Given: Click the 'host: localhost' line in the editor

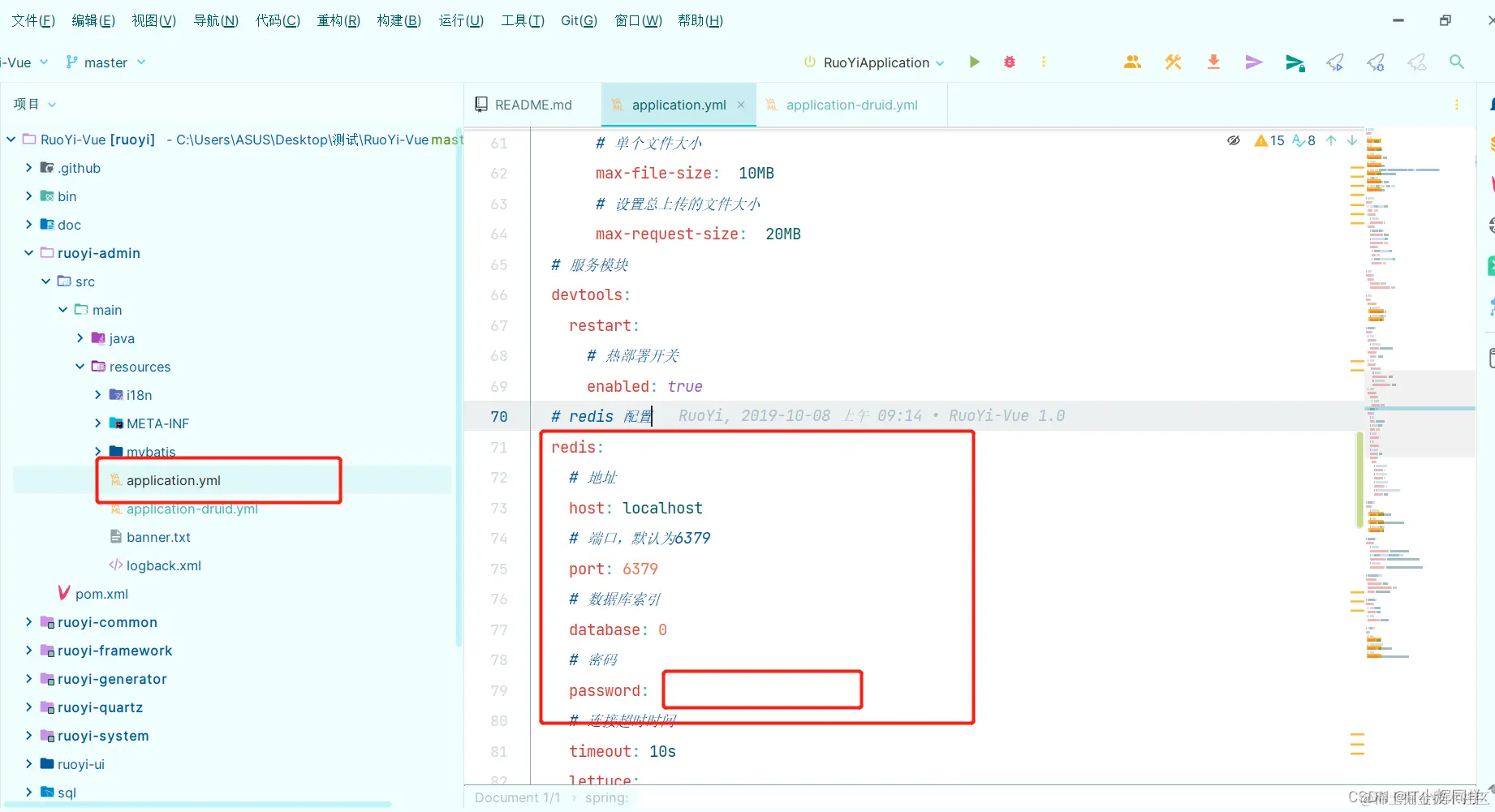Looking at the screenshot, I should click(635, 508).
